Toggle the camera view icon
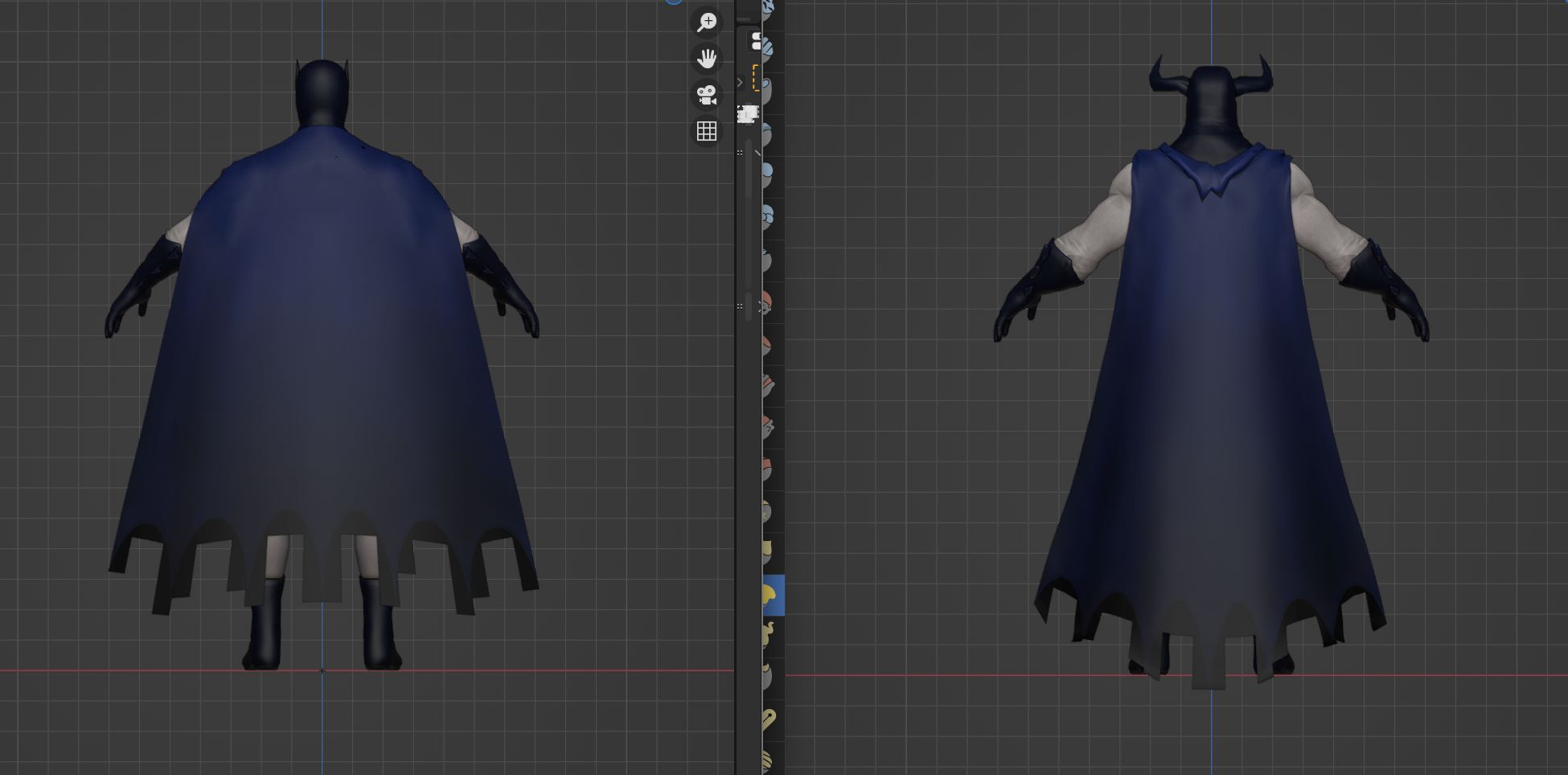This screenshot has height=775, width=1568. [706, 95]
